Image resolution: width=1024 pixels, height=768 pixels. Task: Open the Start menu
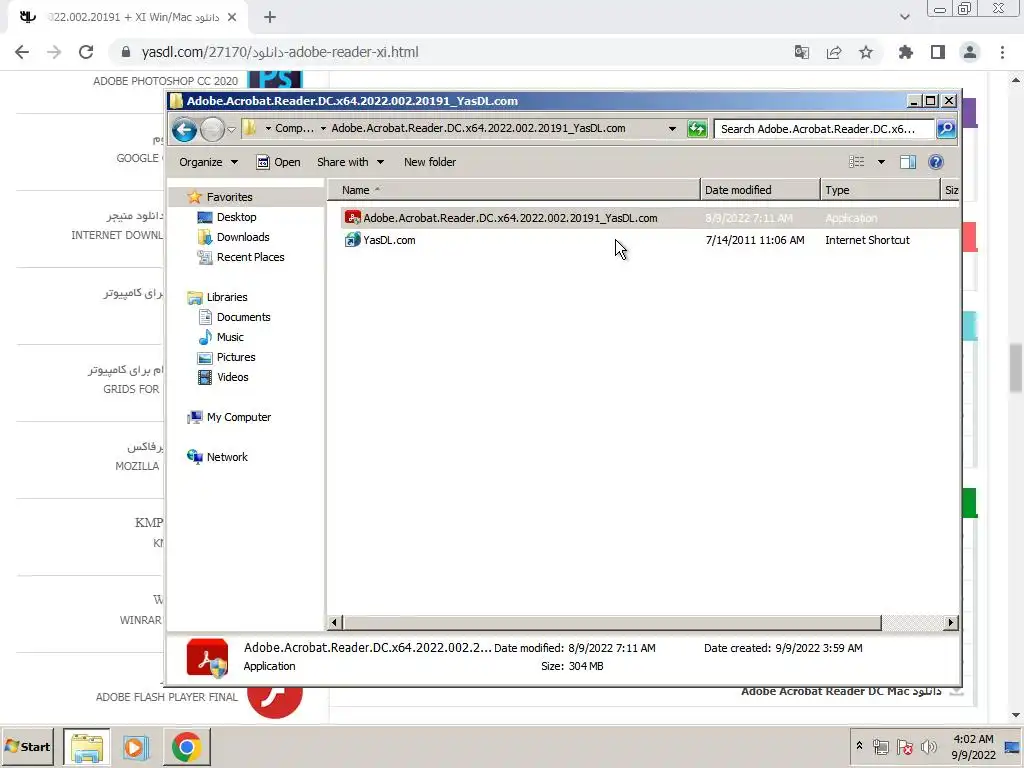coord(27,746)
